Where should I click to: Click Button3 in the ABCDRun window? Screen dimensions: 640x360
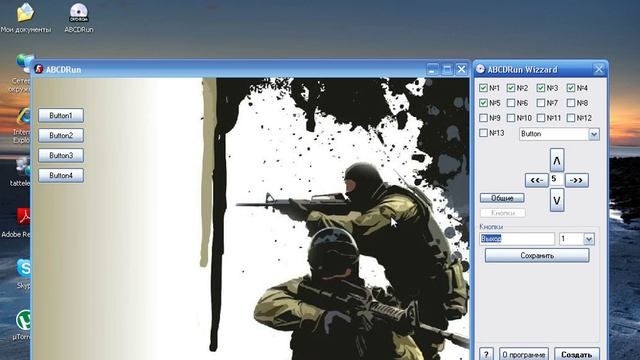(x=61, y=156)
